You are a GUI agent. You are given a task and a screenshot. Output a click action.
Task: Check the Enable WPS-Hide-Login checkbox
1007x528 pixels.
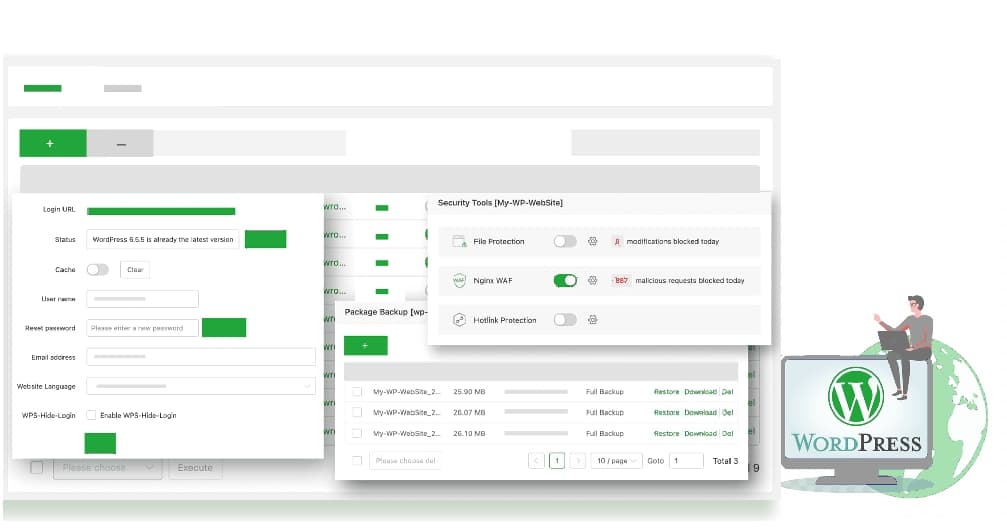[91, 415]
